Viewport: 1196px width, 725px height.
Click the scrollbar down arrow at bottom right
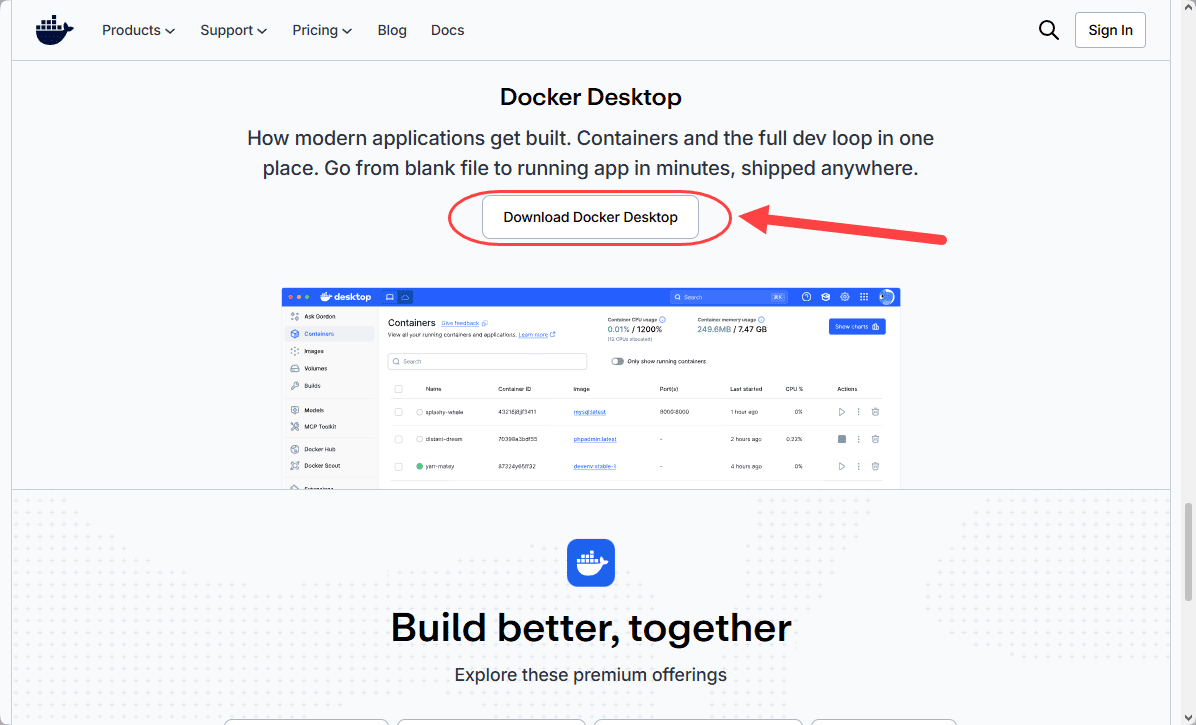click(x=1188, y=717)
